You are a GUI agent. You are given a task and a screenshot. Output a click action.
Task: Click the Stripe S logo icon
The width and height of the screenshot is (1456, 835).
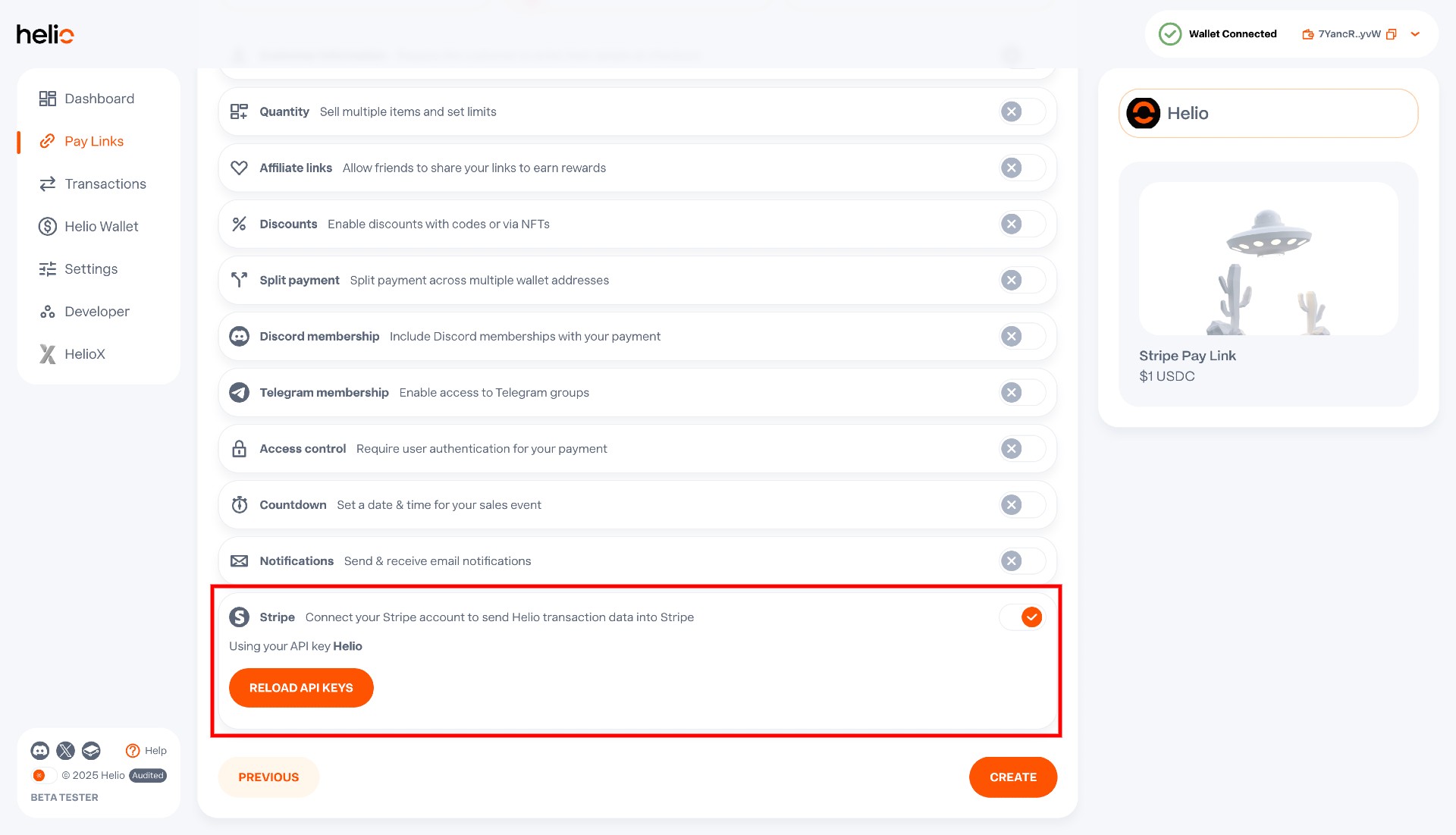(x=239, y=617)
